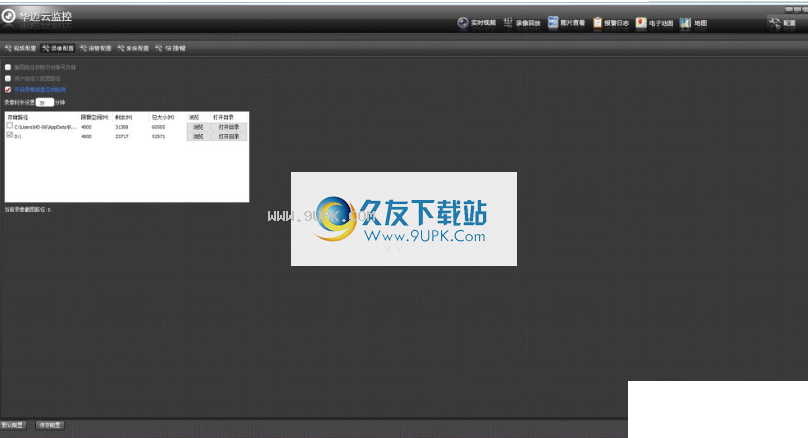
Task: Click quota value 4000 in D:\ row
Action: click(86, 137)
